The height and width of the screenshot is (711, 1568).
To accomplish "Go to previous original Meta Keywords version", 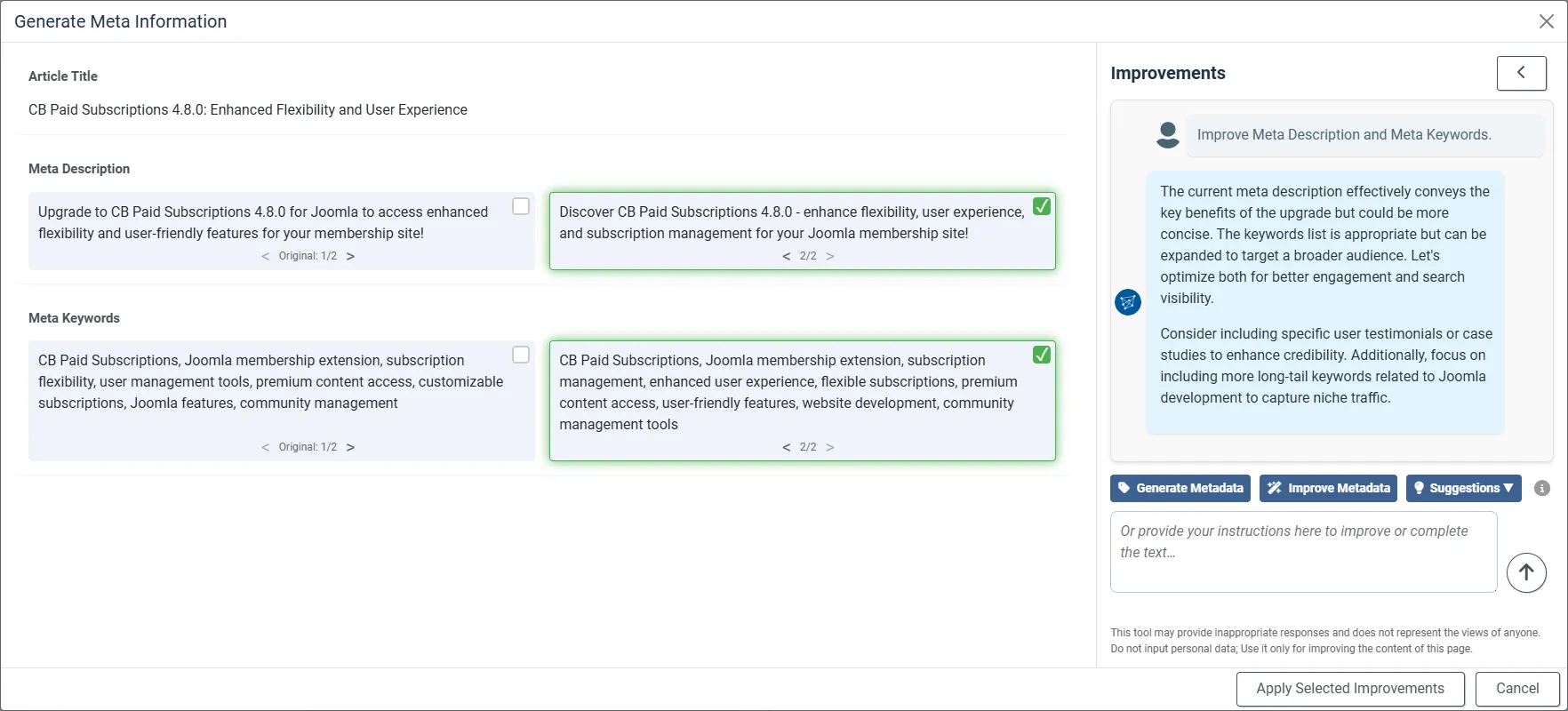I will [266, 447].
